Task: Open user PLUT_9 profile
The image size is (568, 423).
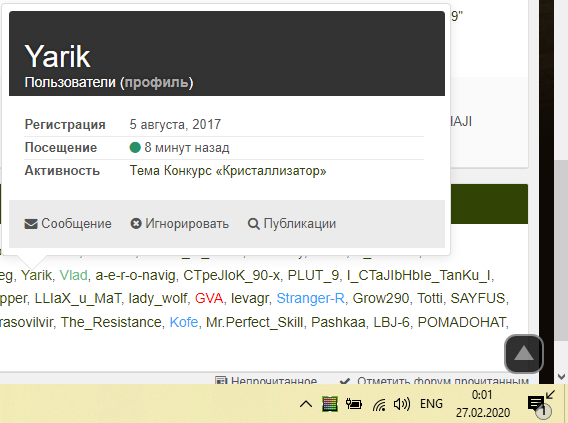Action: [x=313, y=275]
